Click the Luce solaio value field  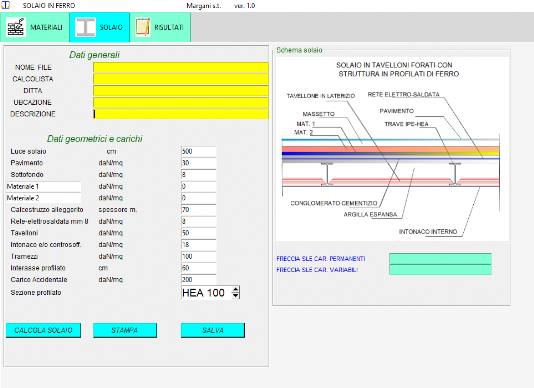tap(199, 151)
